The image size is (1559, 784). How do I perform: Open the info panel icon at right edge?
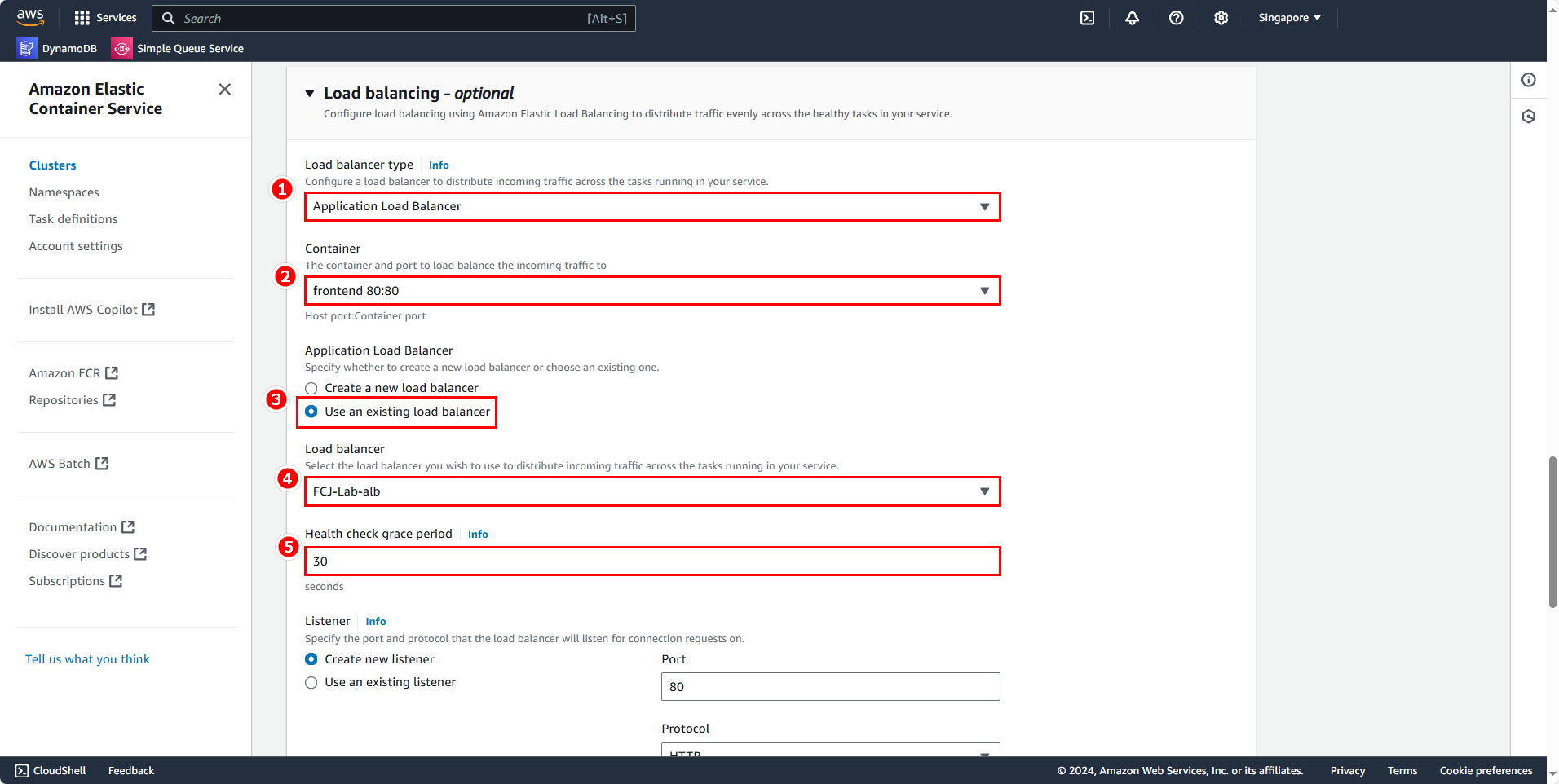pos(1528,80)
